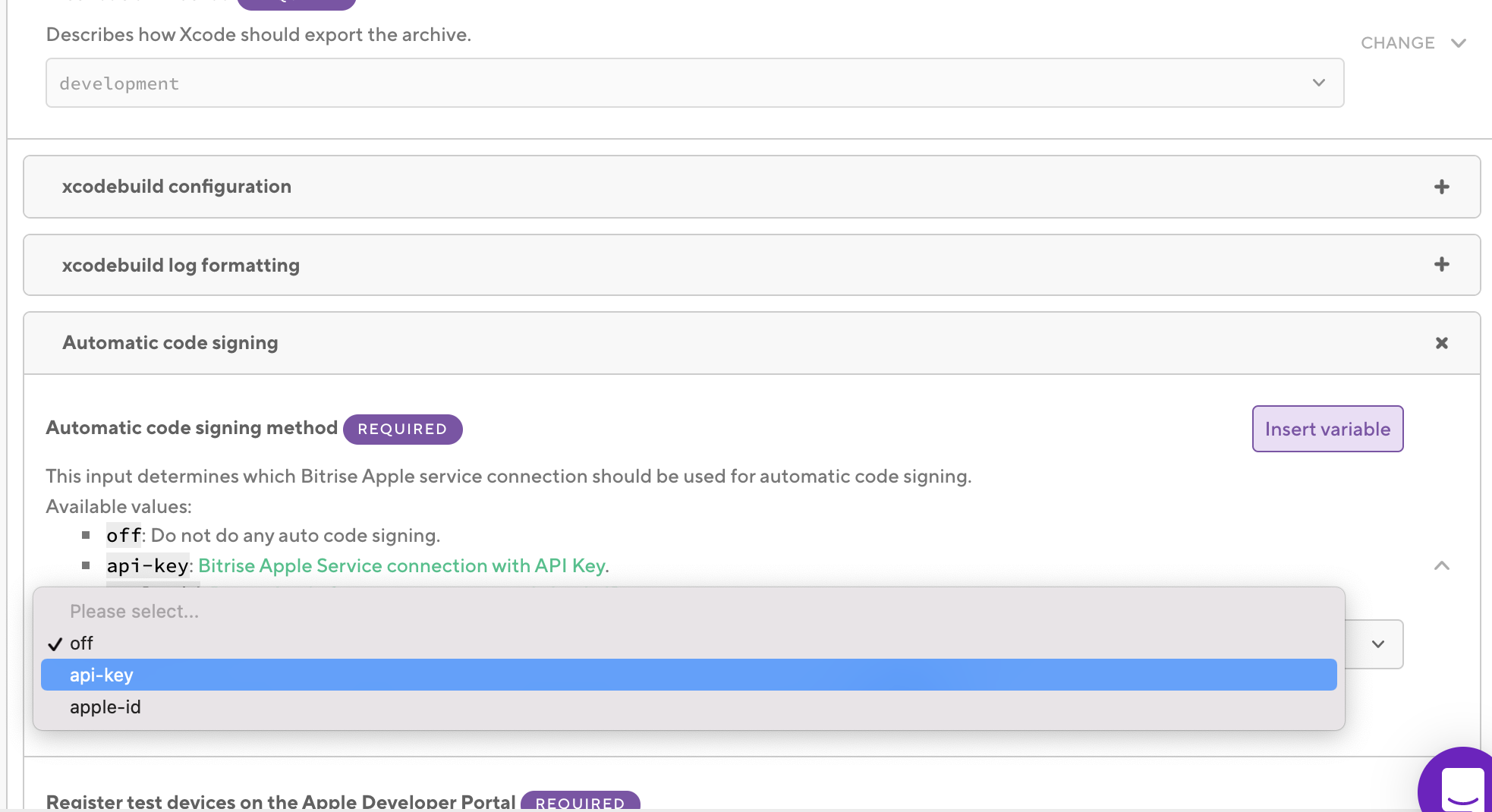Select apple-id from the dropdown list

click(x=105, y=707)
